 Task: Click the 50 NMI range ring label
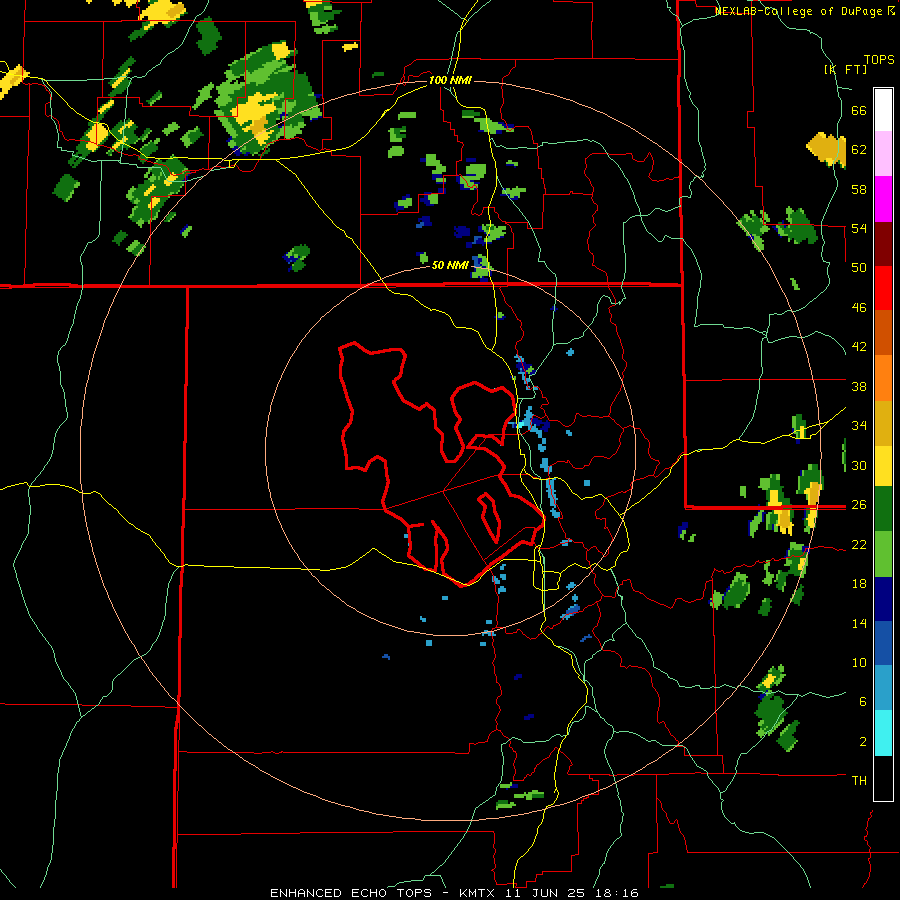coord(450,265)
